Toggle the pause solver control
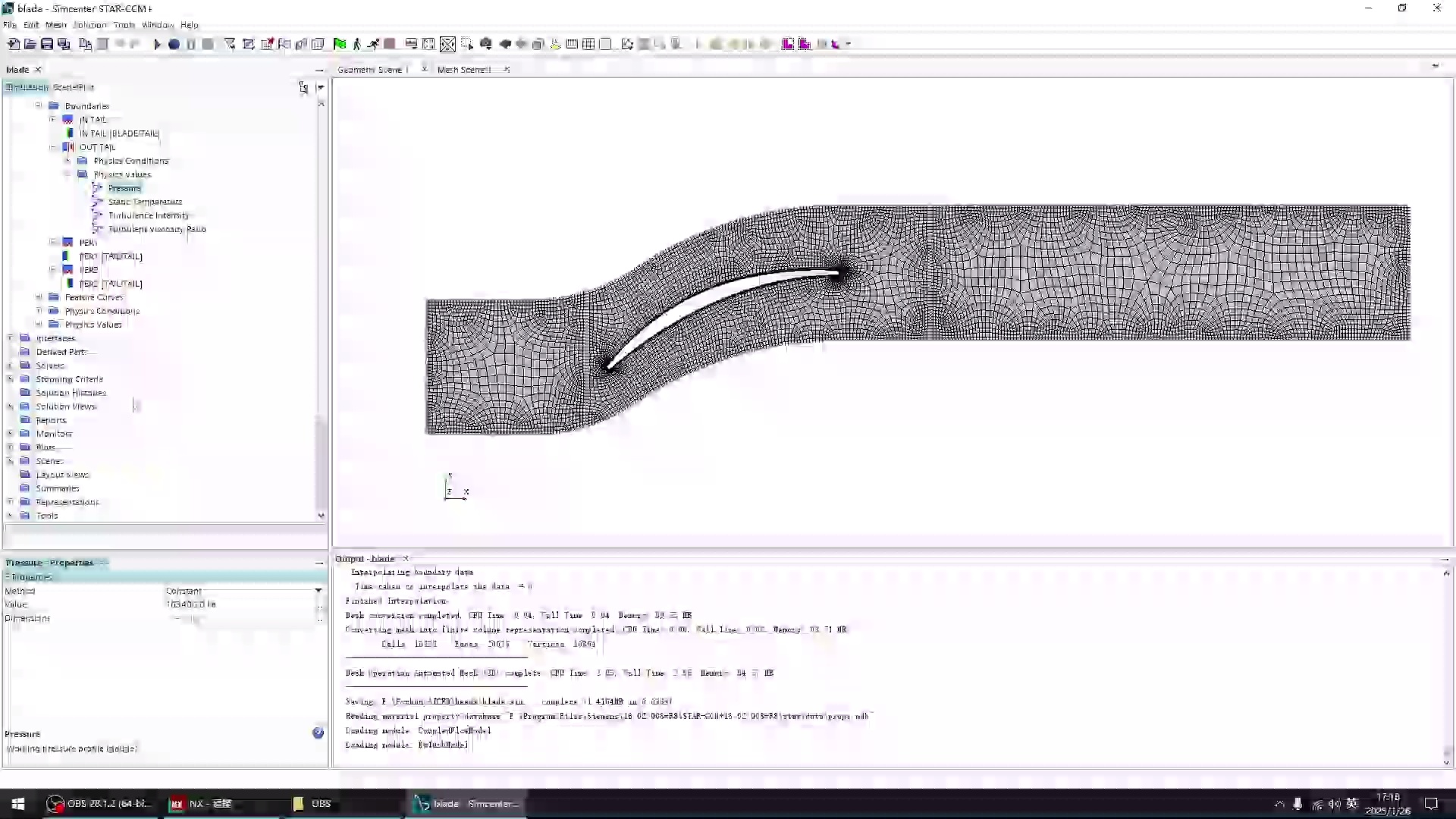1456x819 pixels. coord(190,43)
